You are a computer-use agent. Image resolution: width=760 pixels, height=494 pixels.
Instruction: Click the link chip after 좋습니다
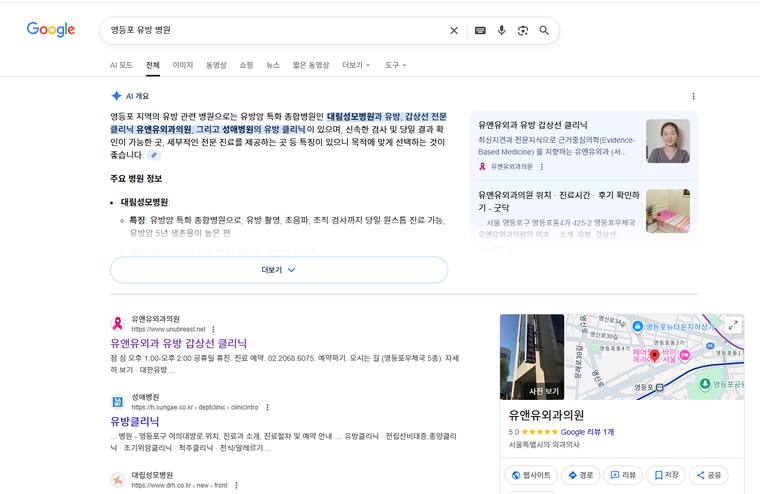(154, 155)
